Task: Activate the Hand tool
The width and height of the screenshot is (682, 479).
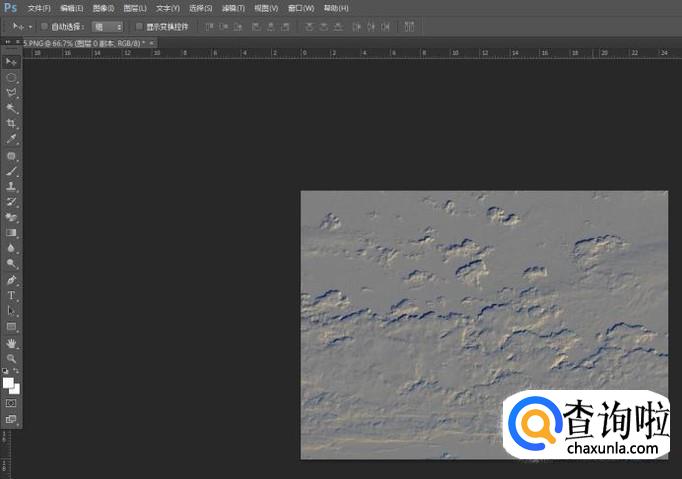Action: 12,343
